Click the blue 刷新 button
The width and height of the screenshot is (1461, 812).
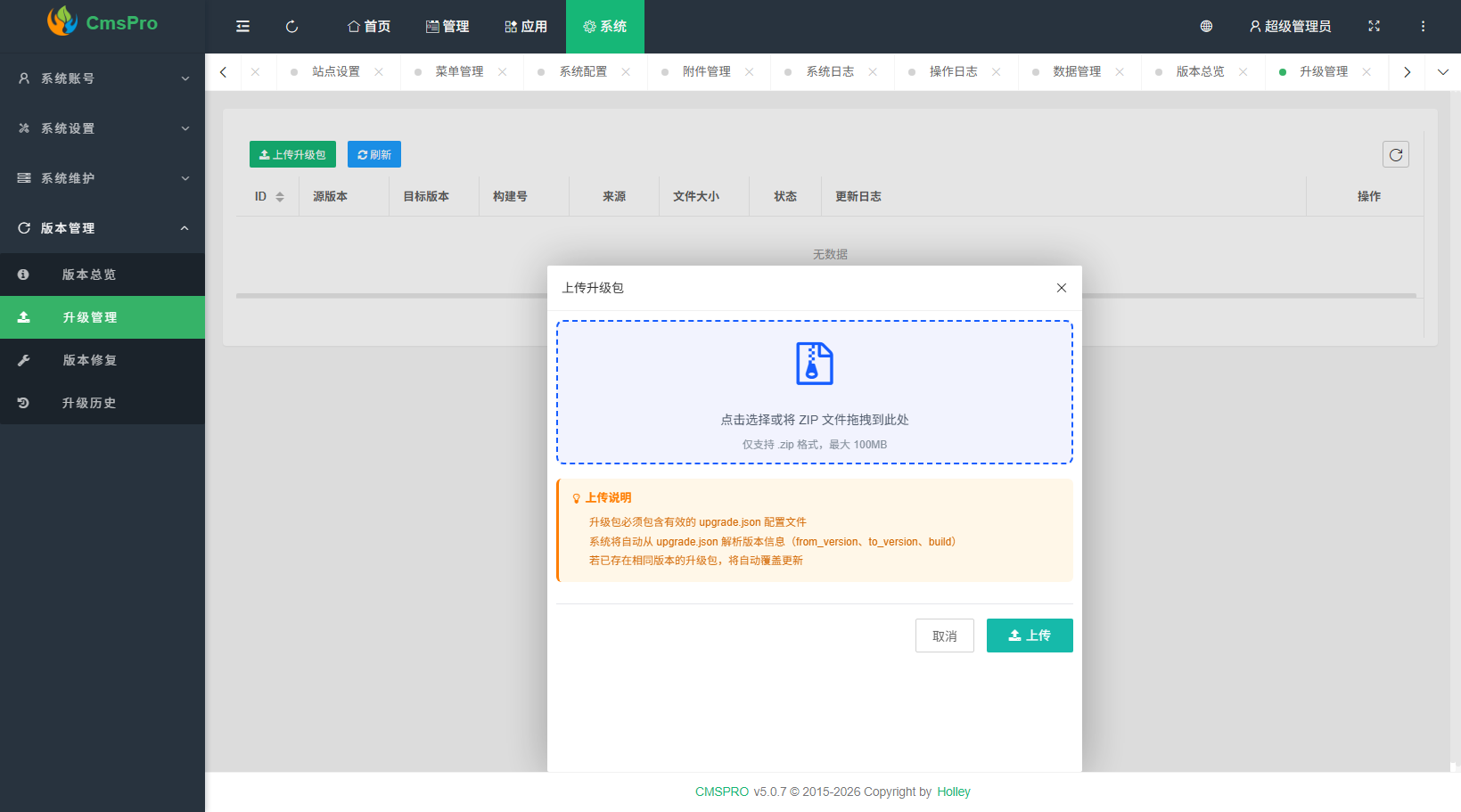[374, 154]
